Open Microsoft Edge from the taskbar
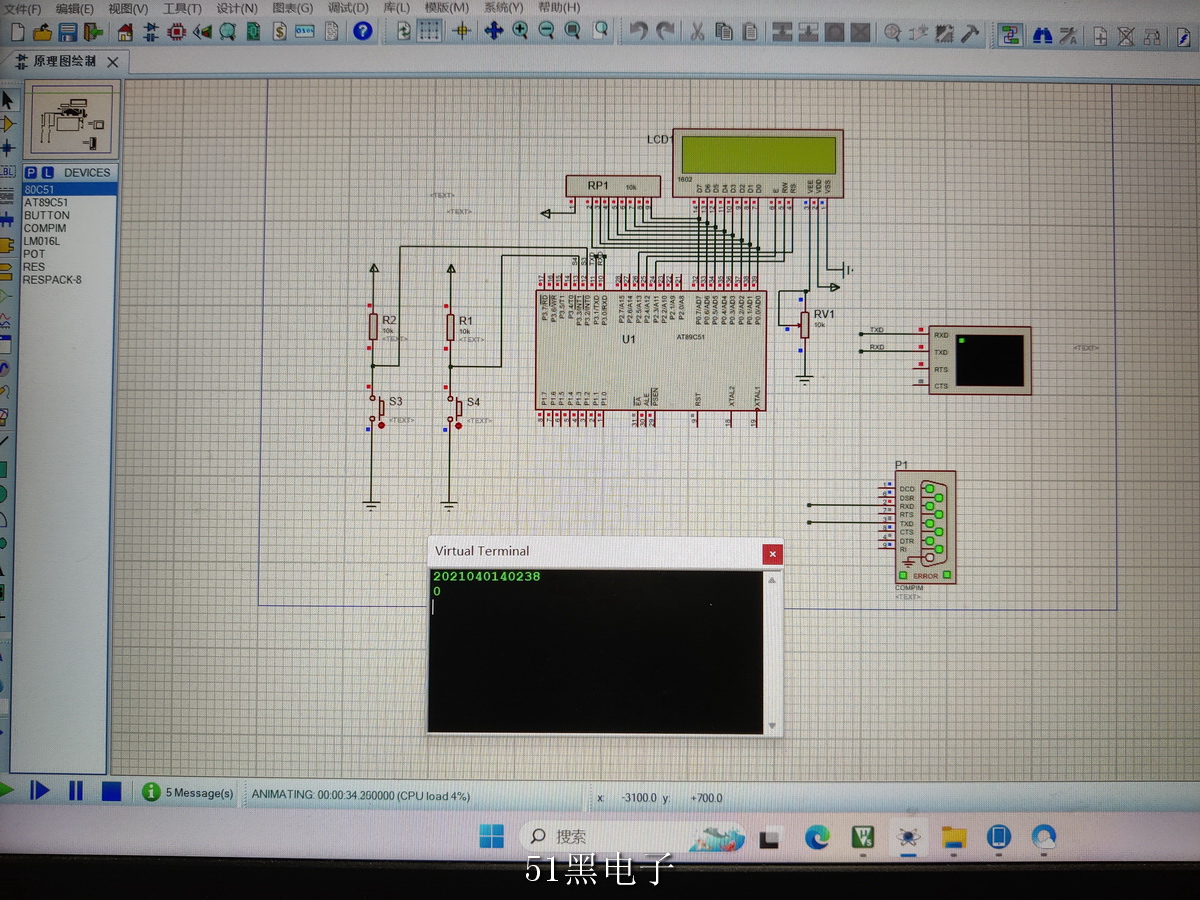Screen dimensions: 1200x900 [x=817, y=836]
